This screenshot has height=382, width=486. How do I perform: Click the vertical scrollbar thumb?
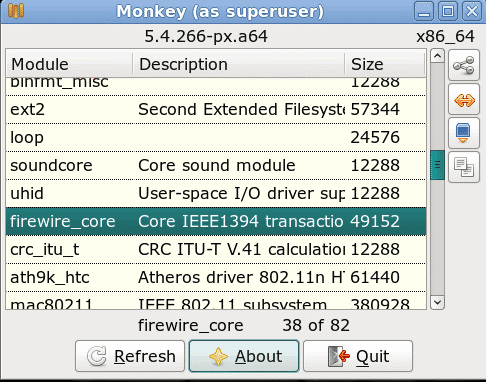[437, 165]
